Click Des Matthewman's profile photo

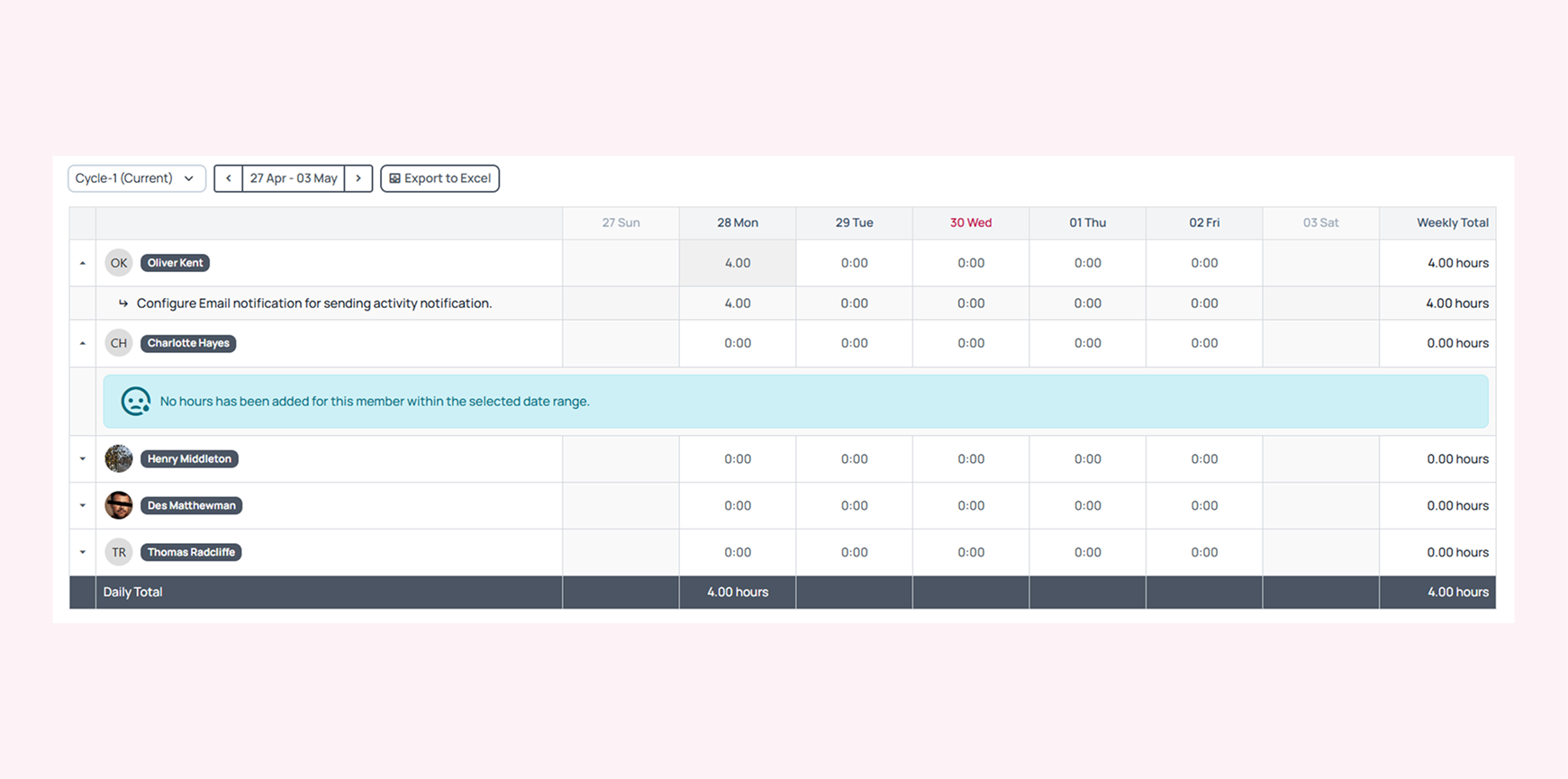[x=119, y=506]
